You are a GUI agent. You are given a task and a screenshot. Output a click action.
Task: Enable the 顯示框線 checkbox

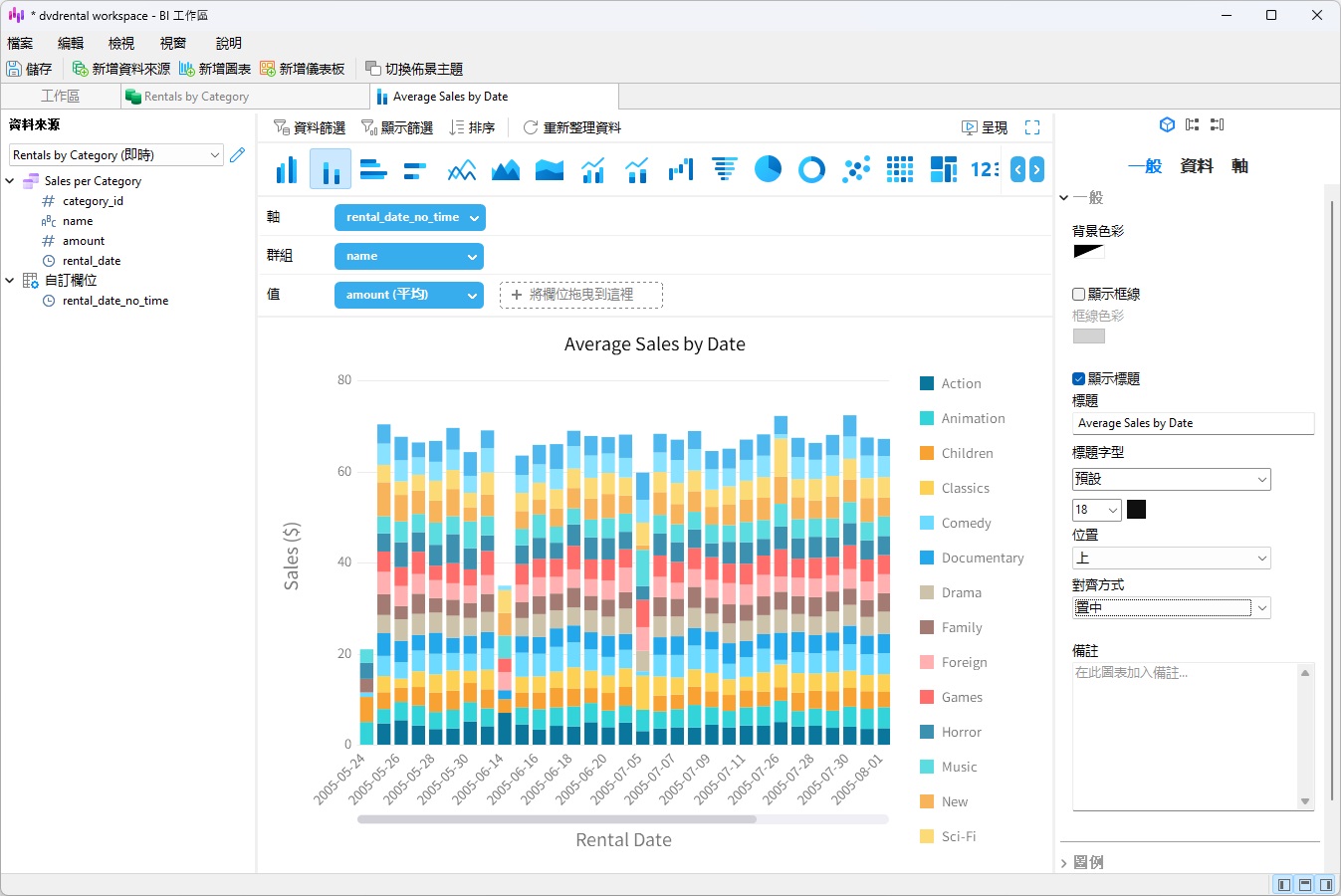[1078, 293]
